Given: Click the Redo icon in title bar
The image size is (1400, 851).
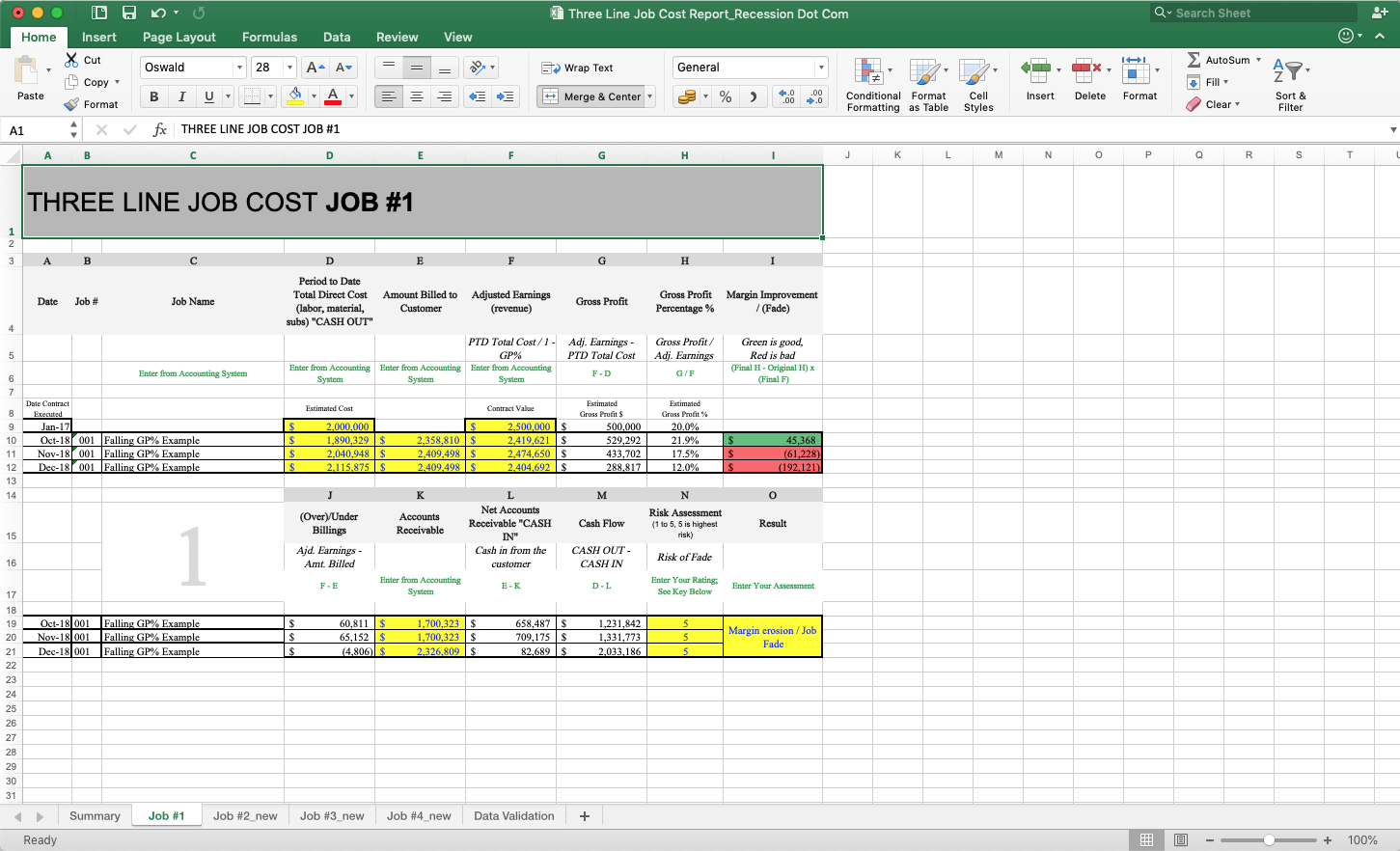Looking at the screenshot, I should tap(199, 13).
